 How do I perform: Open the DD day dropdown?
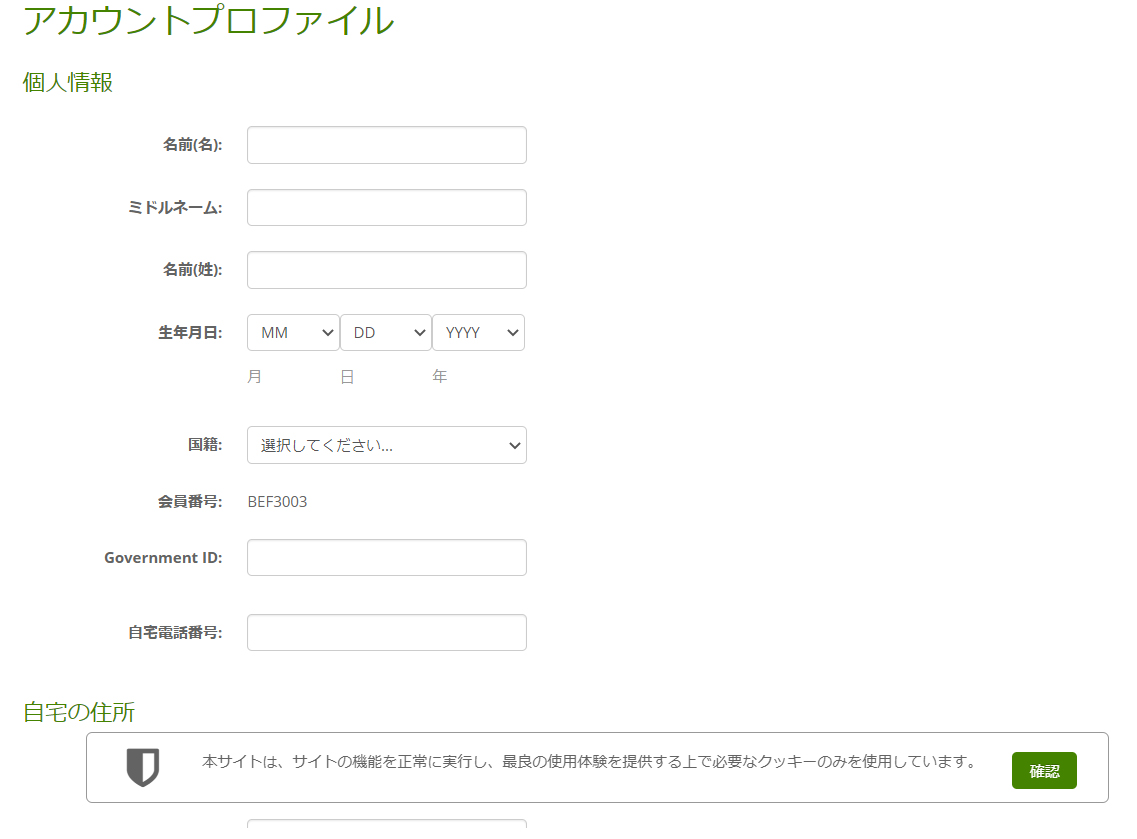click(385, 332)
